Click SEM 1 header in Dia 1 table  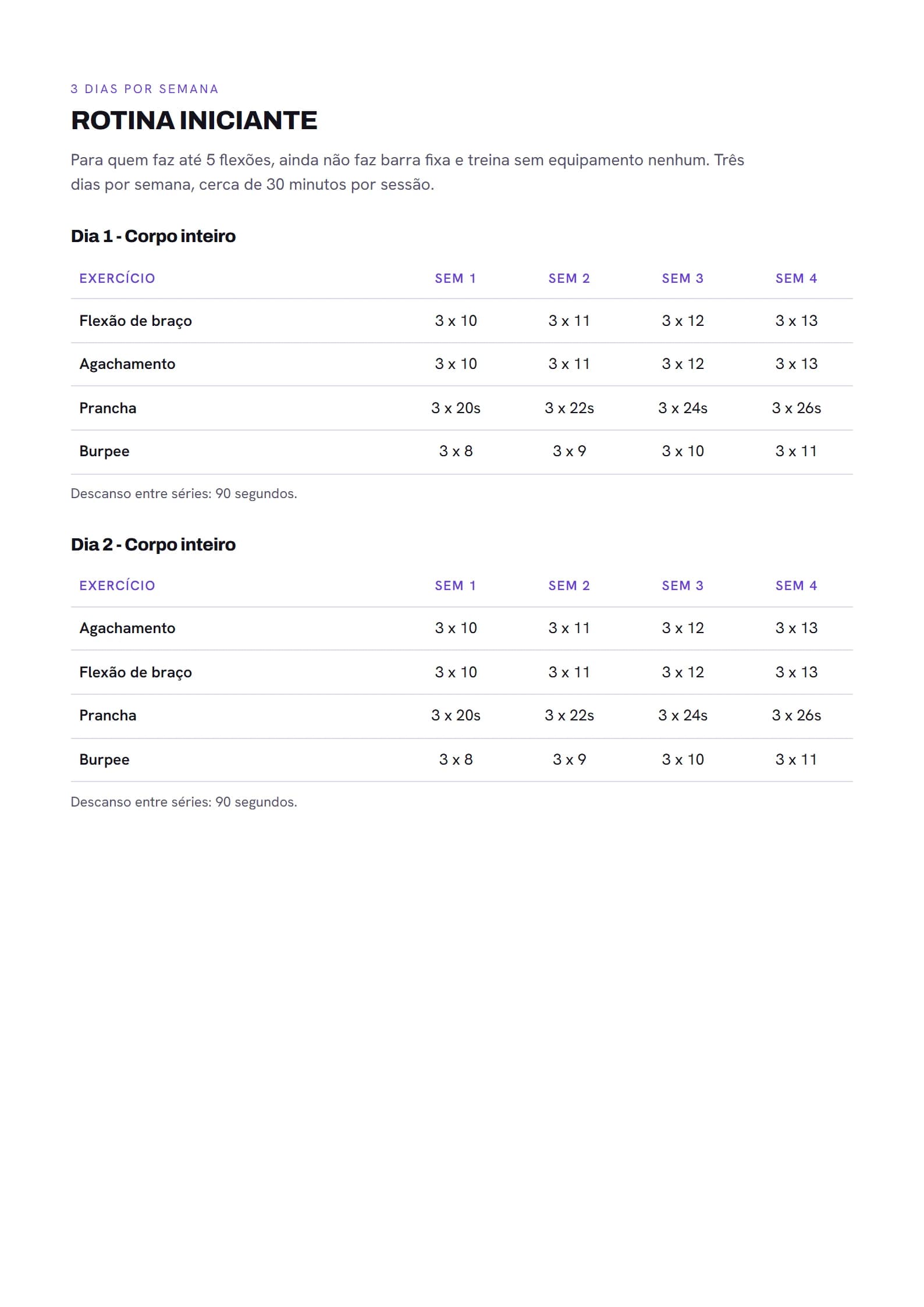tap(456, 278)
